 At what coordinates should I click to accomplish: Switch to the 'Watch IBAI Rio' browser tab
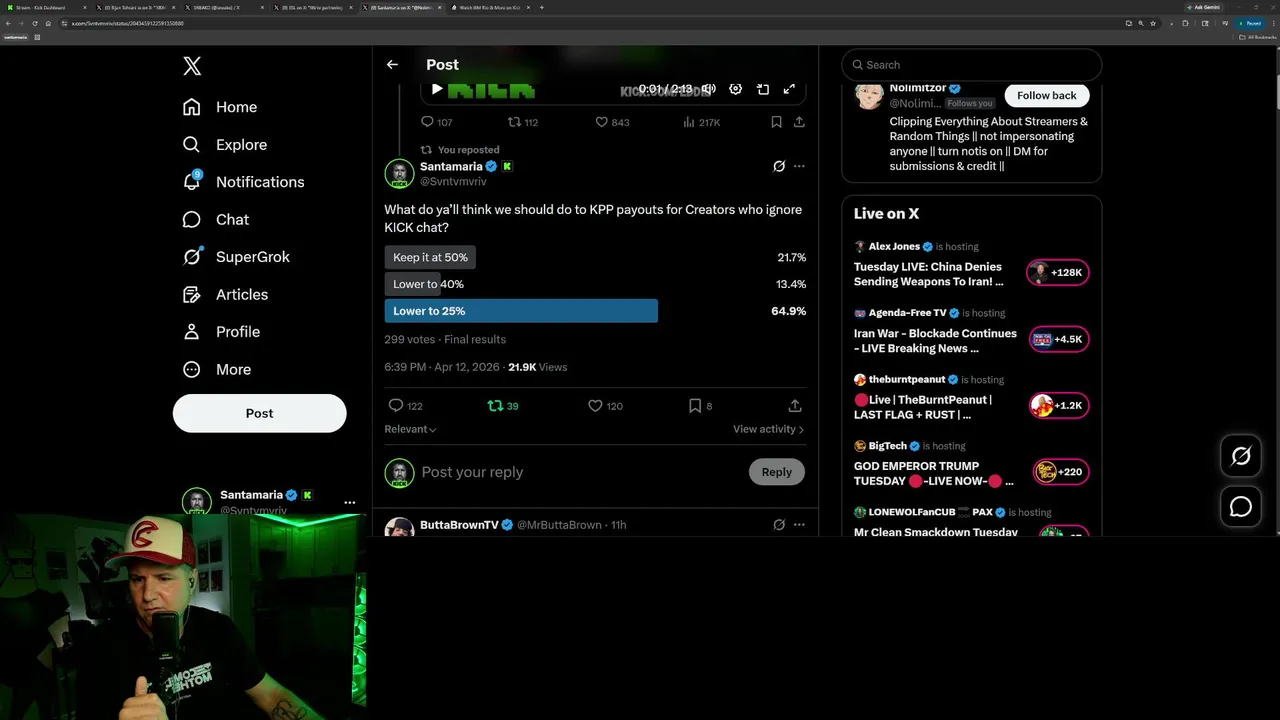pos(488,7)
